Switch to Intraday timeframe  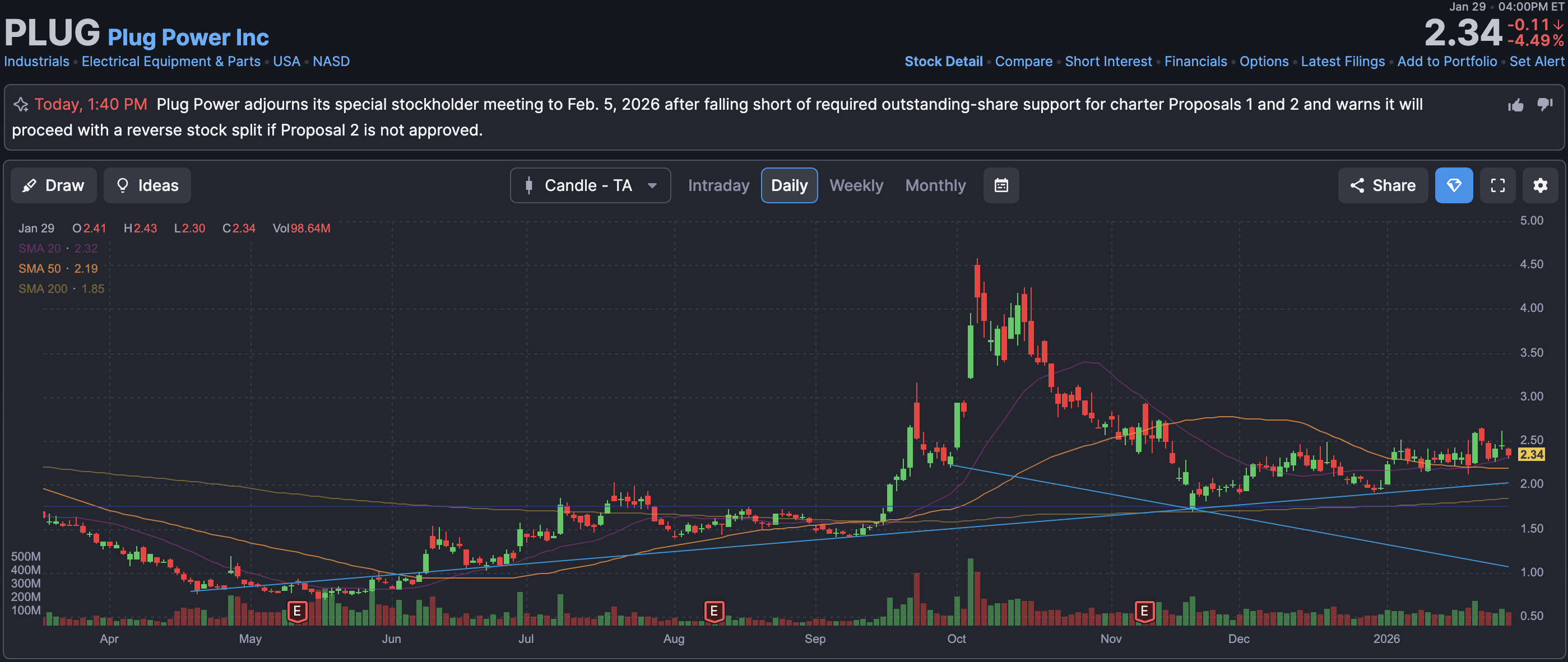click(718, 185)
